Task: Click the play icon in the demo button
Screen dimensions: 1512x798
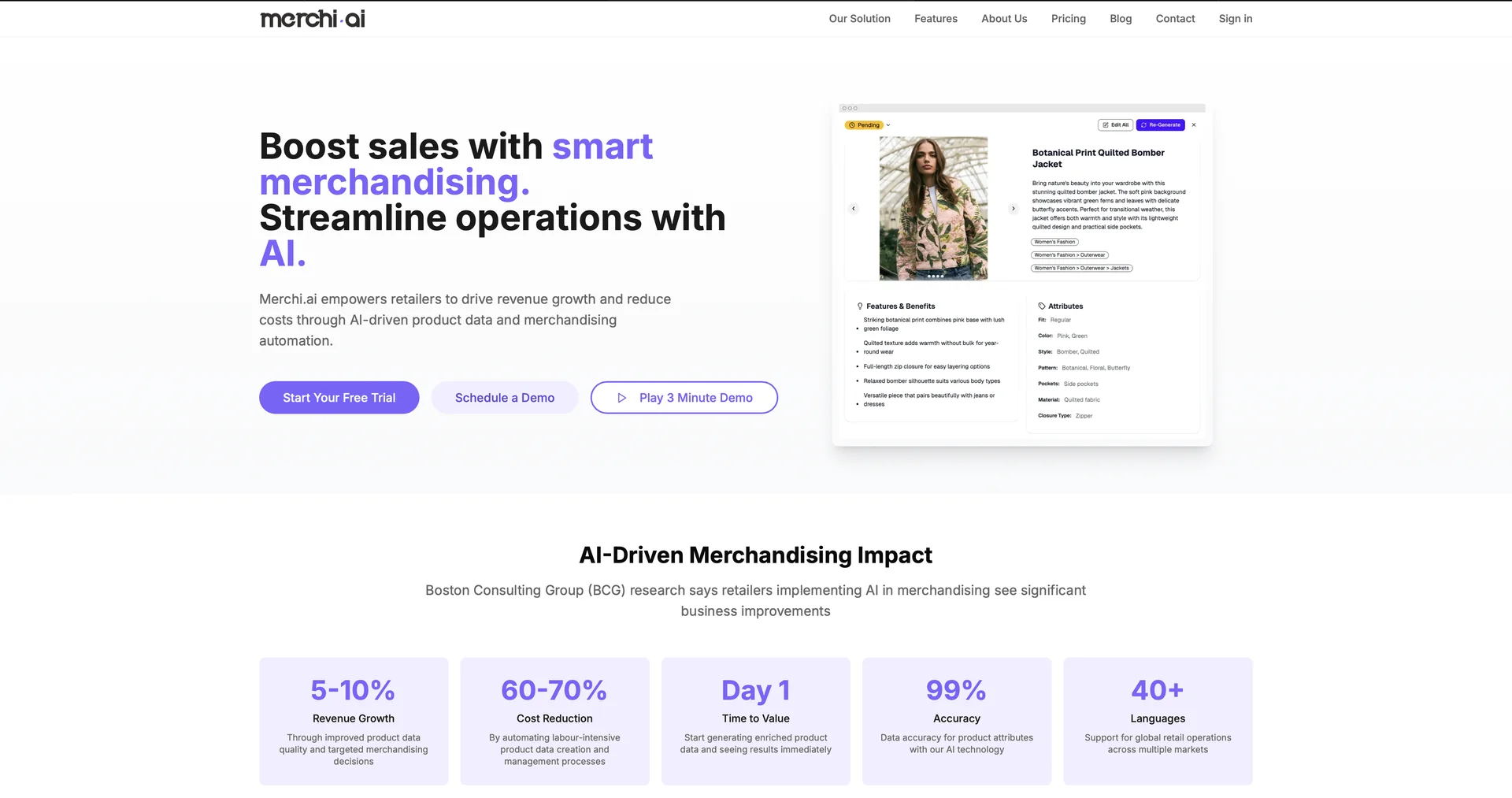Action: tap(621, 398)
